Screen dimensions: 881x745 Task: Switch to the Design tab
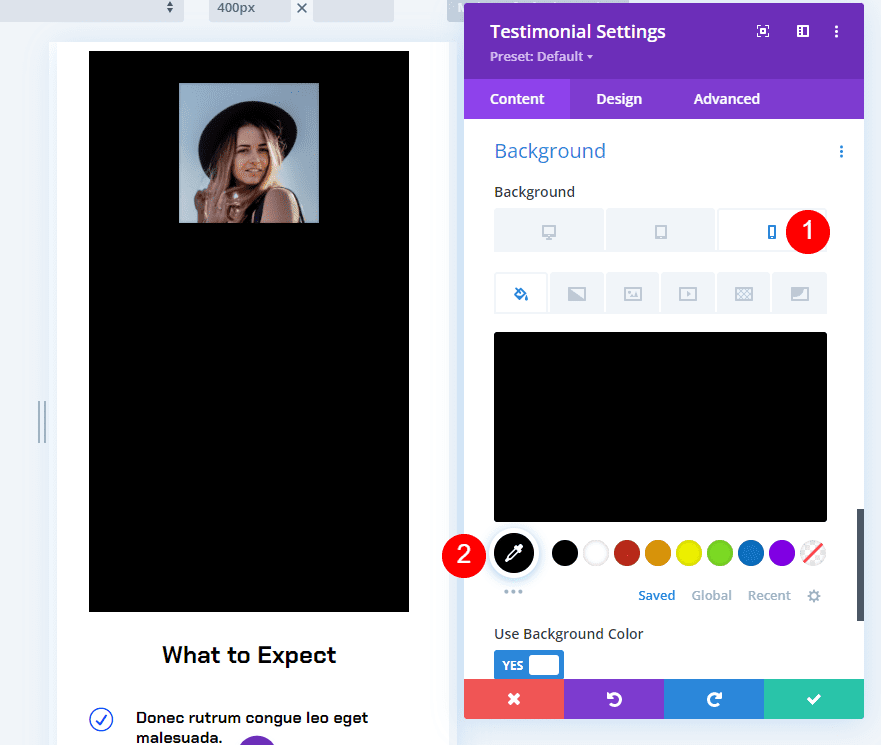pos(618,98)
